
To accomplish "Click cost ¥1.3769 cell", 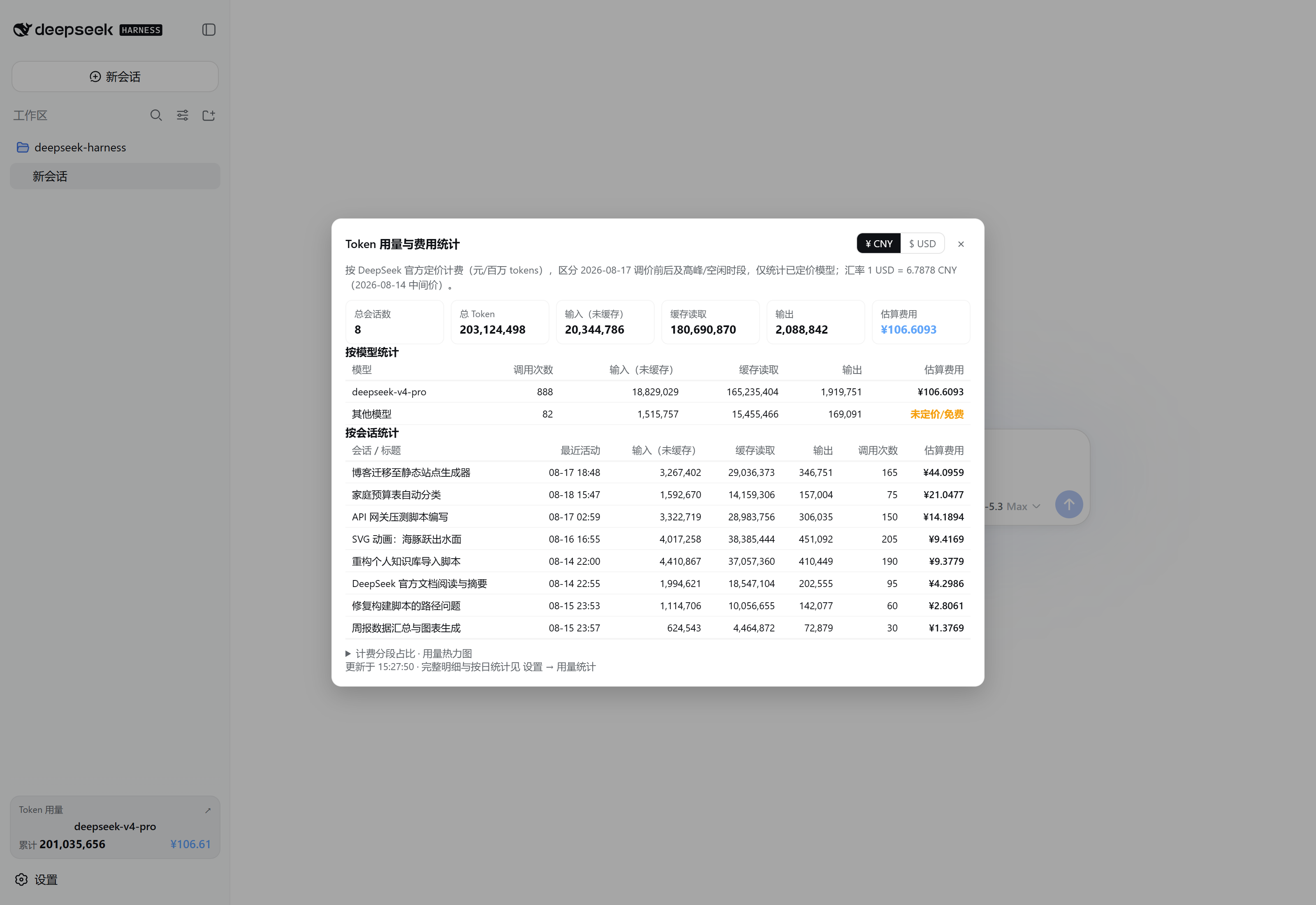I will (x=946, y=628).
